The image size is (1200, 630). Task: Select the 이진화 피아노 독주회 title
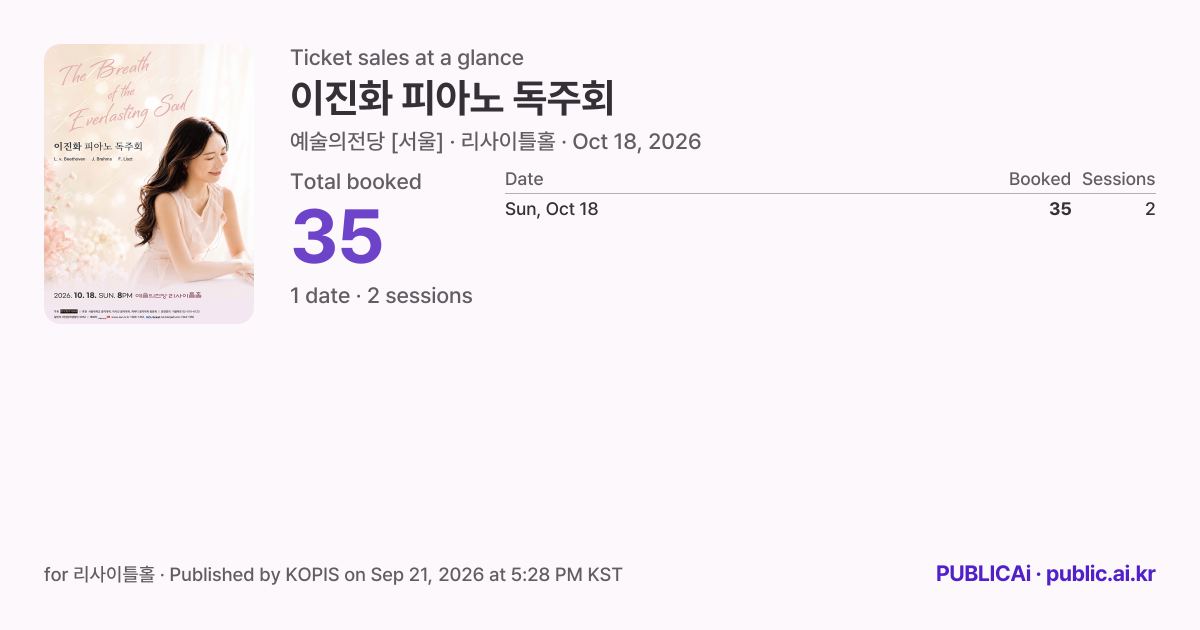(x=452, y=98)
